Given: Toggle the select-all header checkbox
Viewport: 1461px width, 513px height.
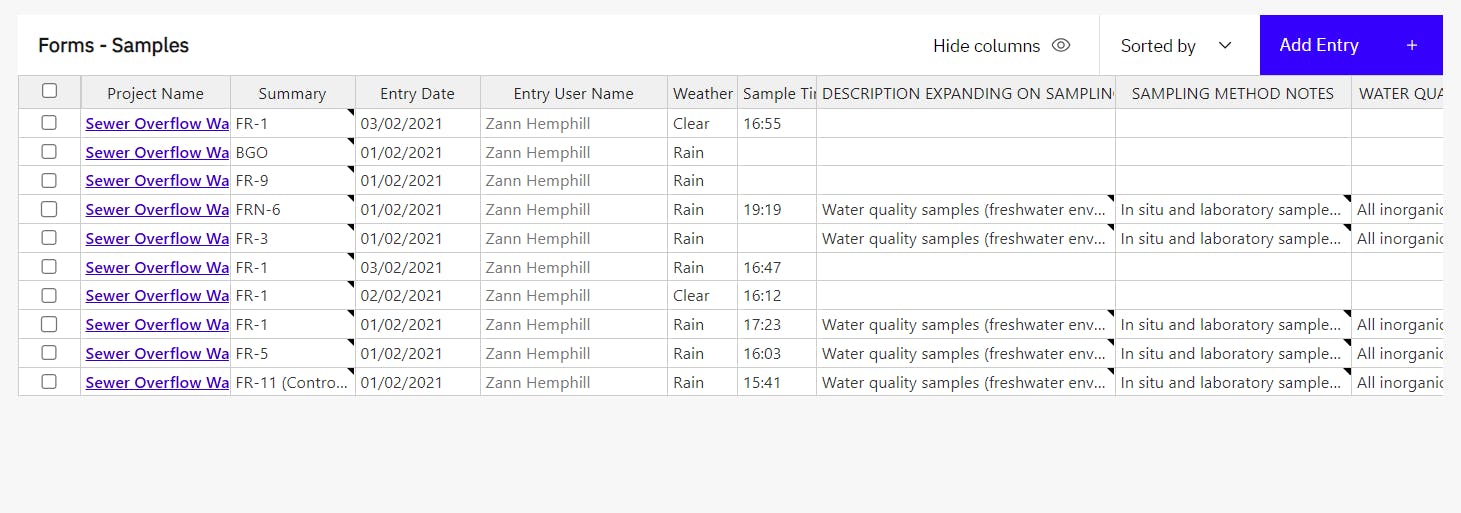Looking at the screenshot, I should (x=49, y=91).
